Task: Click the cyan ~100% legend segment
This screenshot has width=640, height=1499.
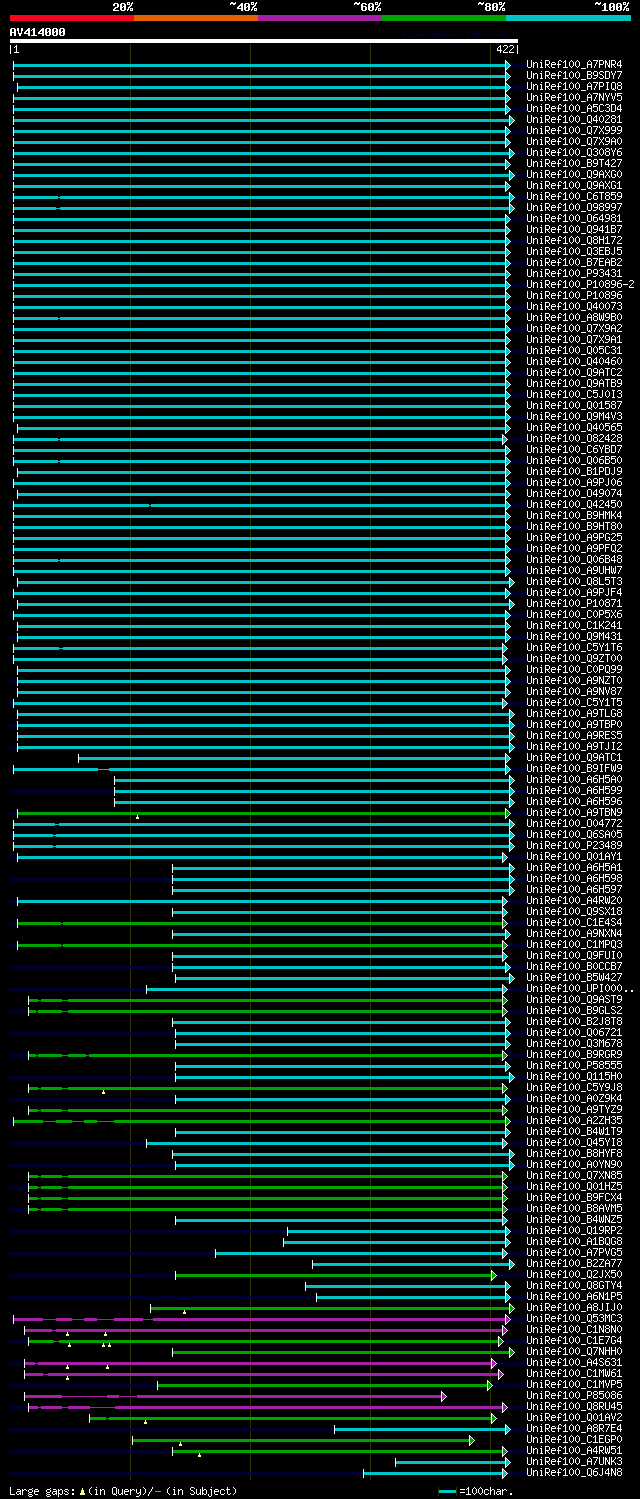Action: [568, 17]
